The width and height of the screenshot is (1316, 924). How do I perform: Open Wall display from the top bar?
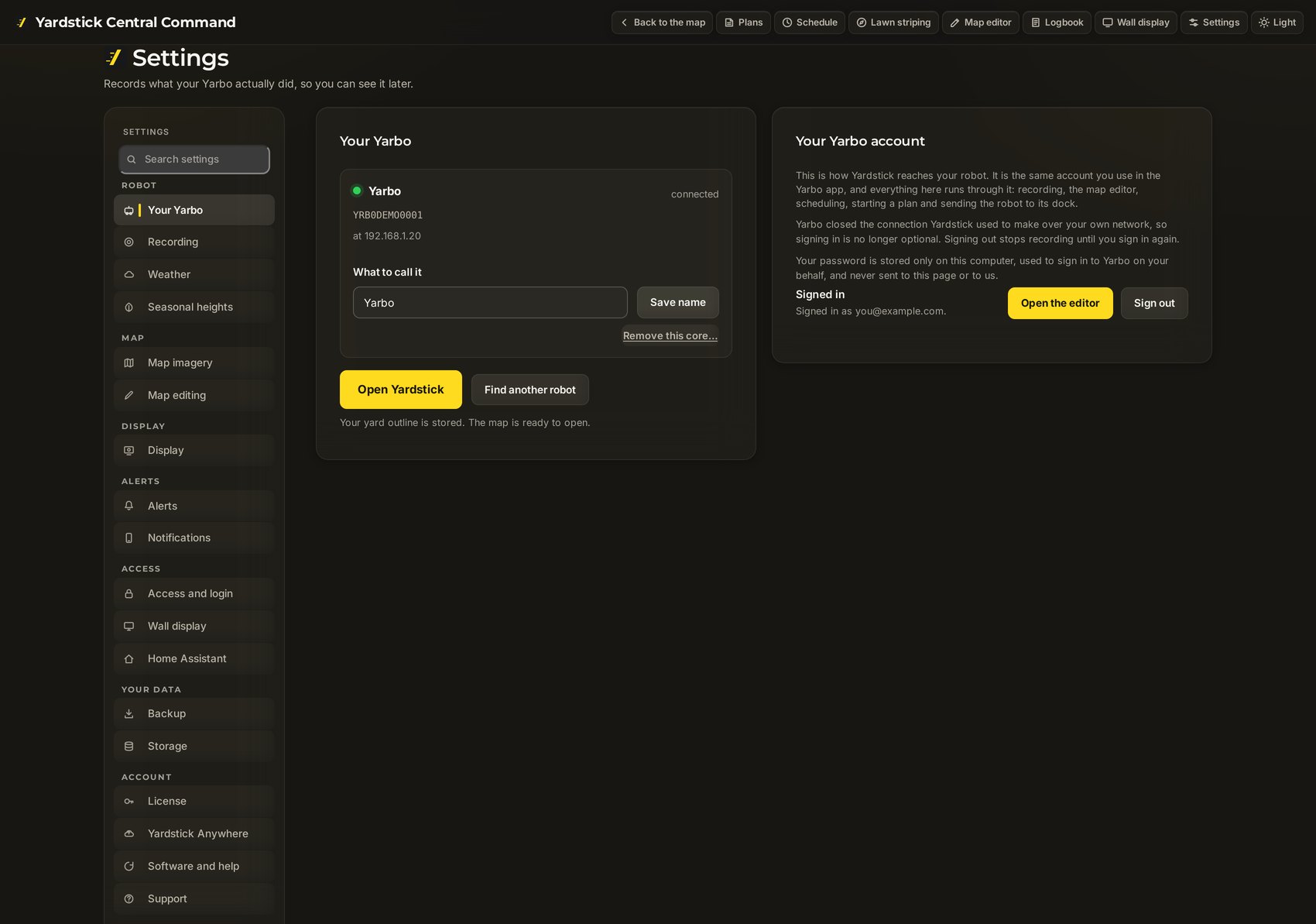tap(1136, 22)
